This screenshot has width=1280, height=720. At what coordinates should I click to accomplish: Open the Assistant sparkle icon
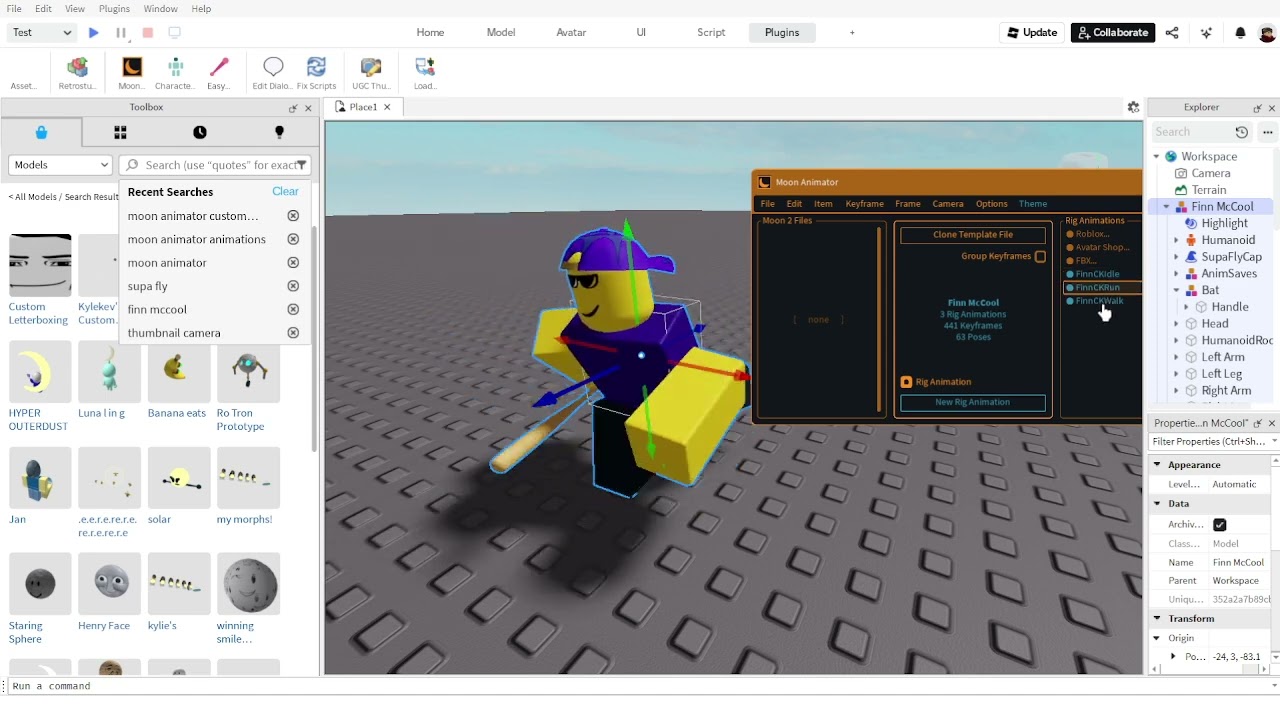coord(1206,33)
